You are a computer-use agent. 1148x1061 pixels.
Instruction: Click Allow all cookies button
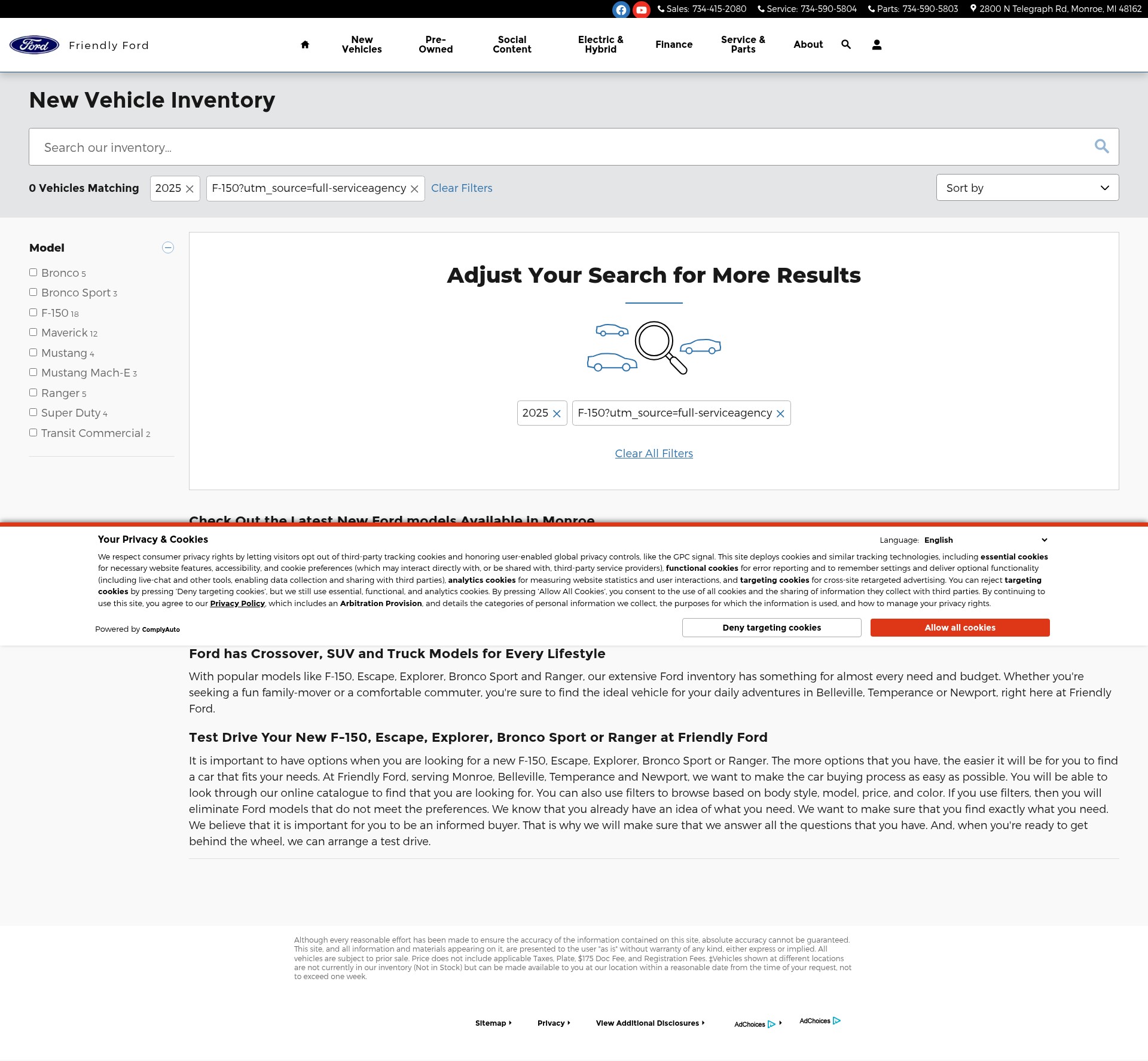960,628
